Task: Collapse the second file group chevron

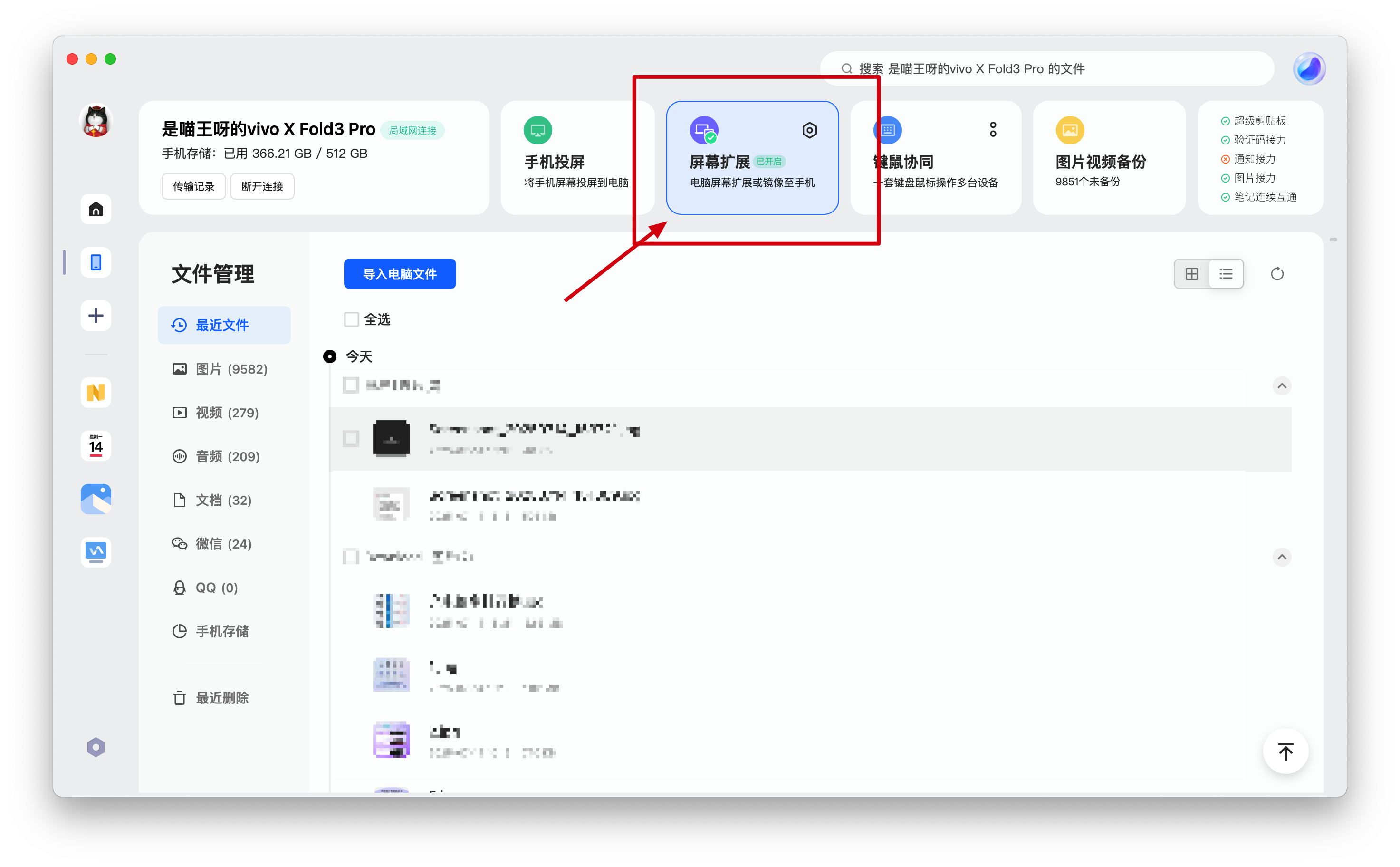Action: (1282, 557)
